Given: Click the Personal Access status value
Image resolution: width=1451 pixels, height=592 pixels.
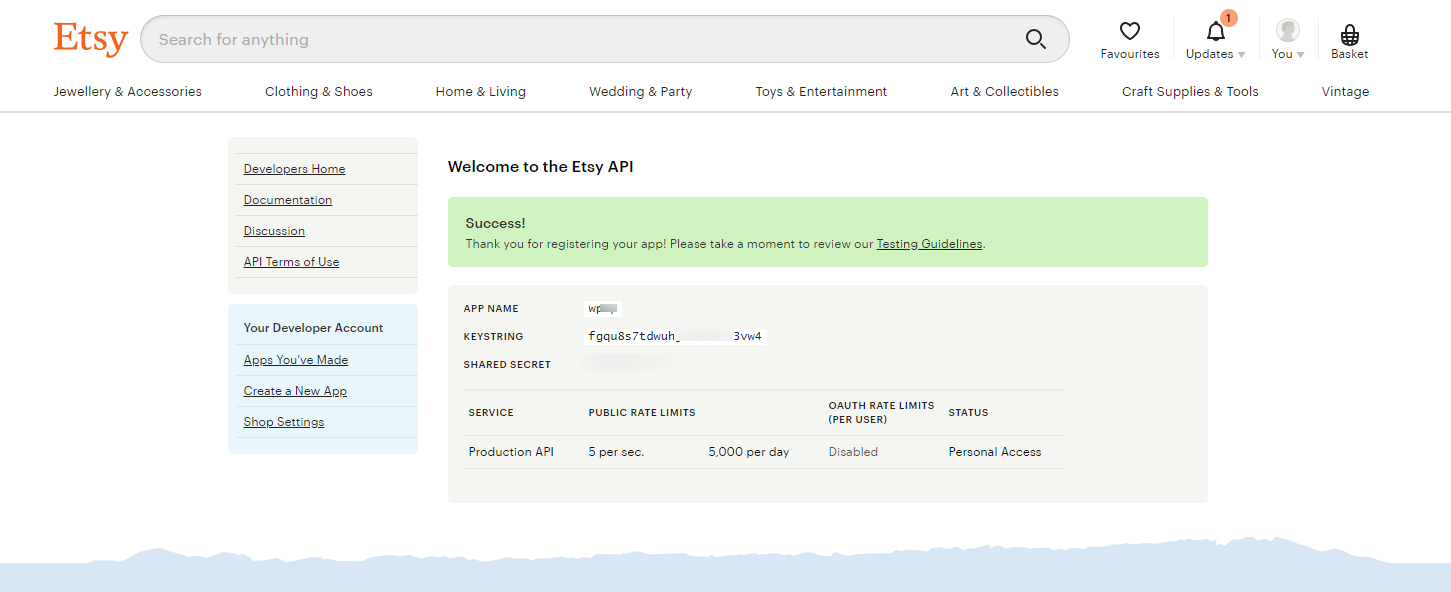Looking at the screenshot, I should 995,452.
